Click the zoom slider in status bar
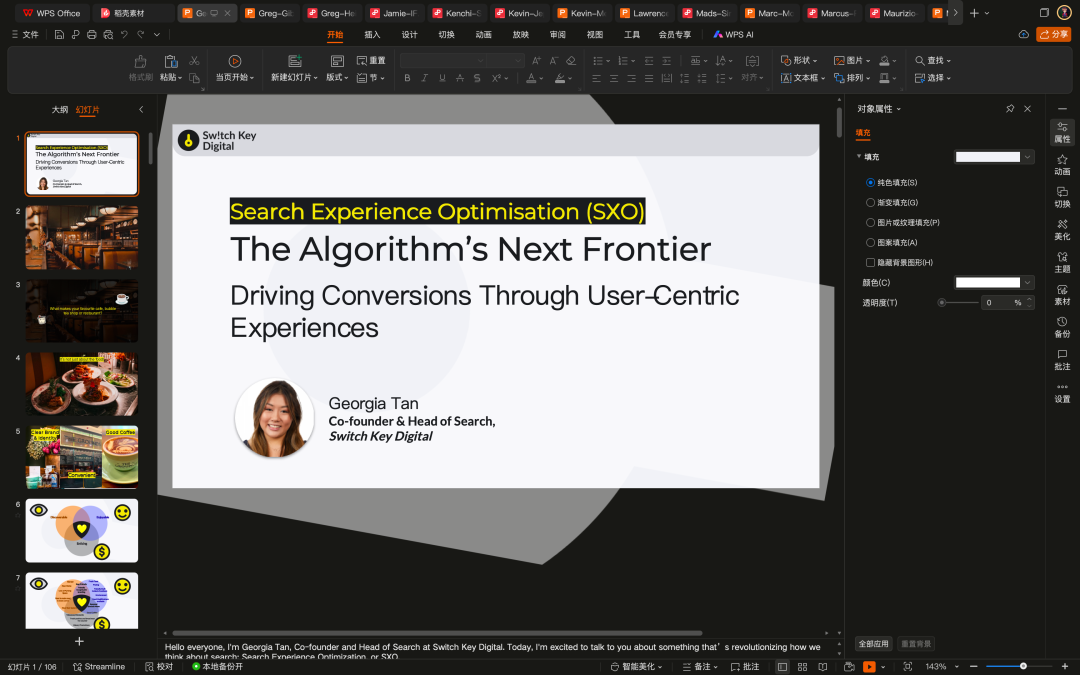This screenshot has width=1080, height=675. click(x=1024, y=666)
